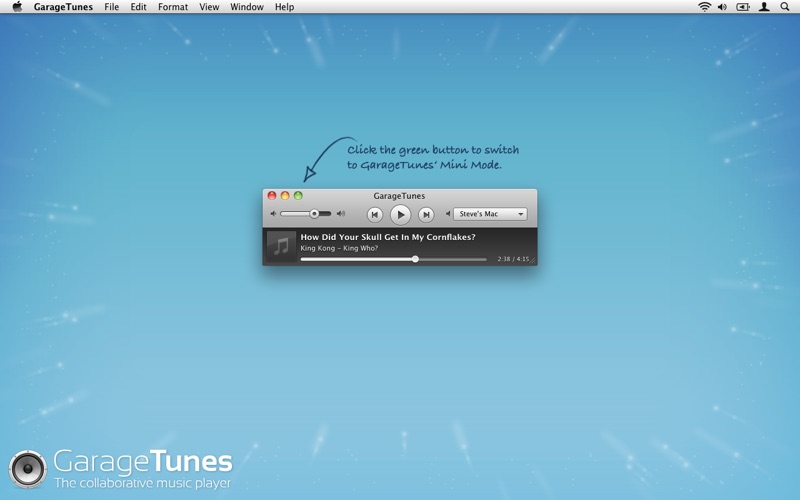
Task: Click the speaker icon beside Steve's Mac
Action: click(x=448, y=214)
